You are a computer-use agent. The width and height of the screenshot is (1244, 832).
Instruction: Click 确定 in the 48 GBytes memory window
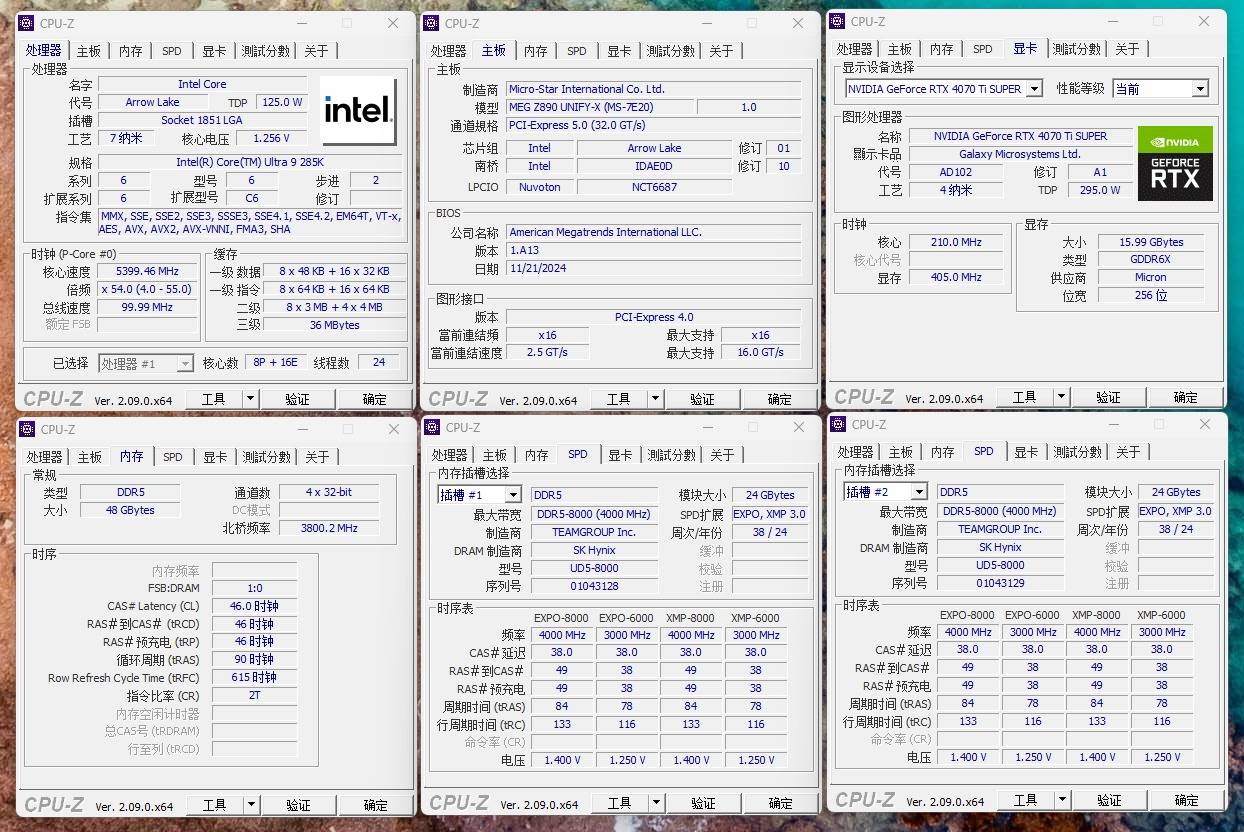(x=375, y=805)
